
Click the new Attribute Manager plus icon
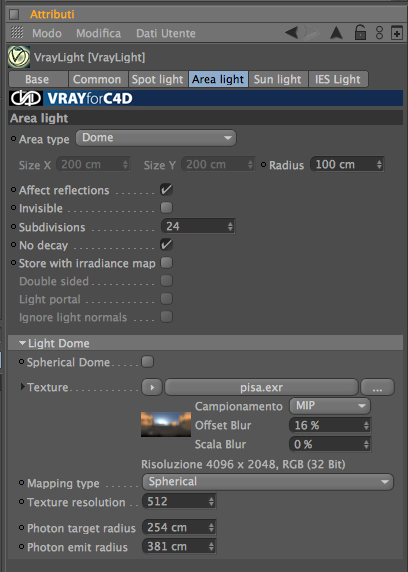pos(397,33)
